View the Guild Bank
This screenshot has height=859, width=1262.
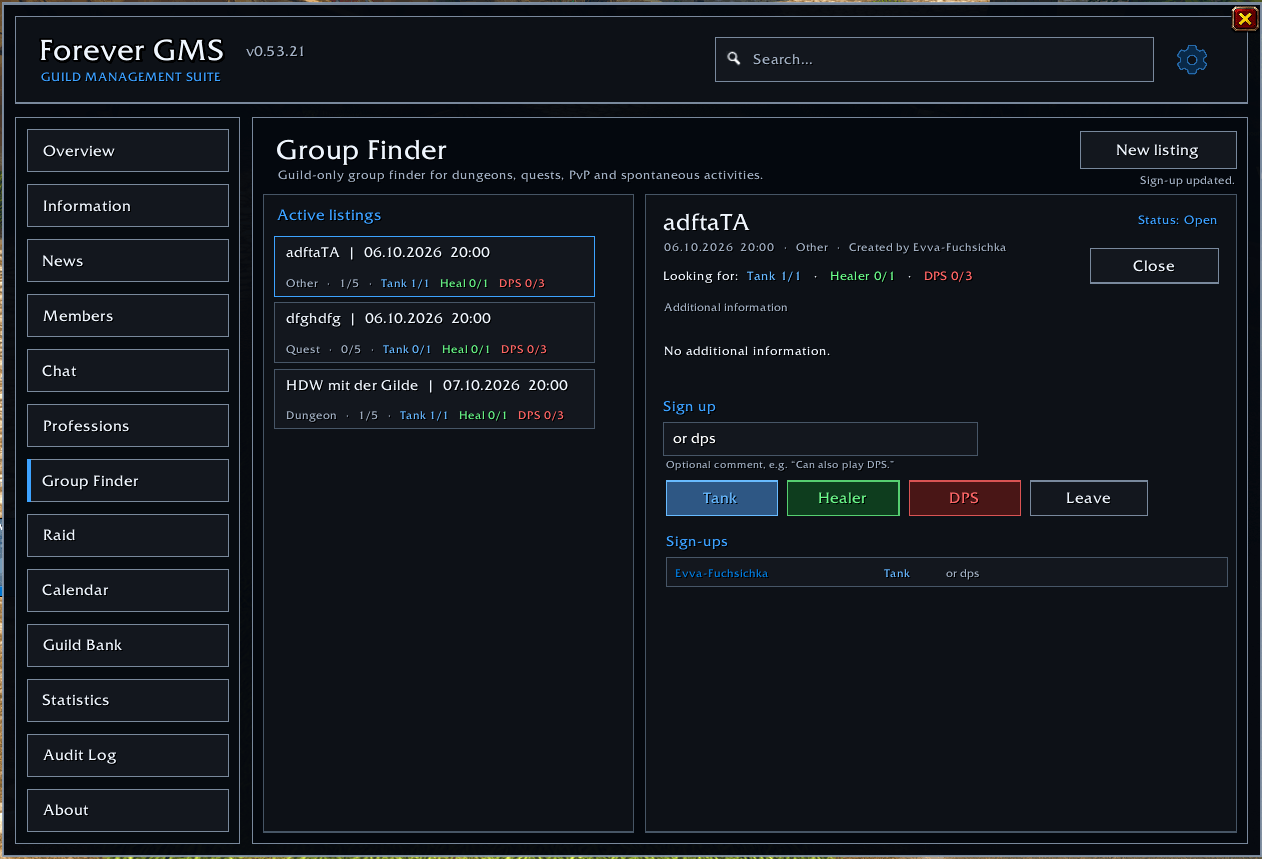(x=128, y=645)
